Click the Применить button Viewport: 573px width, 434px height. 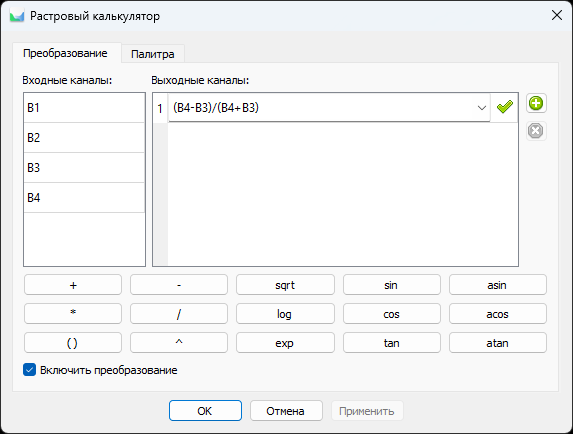[367, 411]
